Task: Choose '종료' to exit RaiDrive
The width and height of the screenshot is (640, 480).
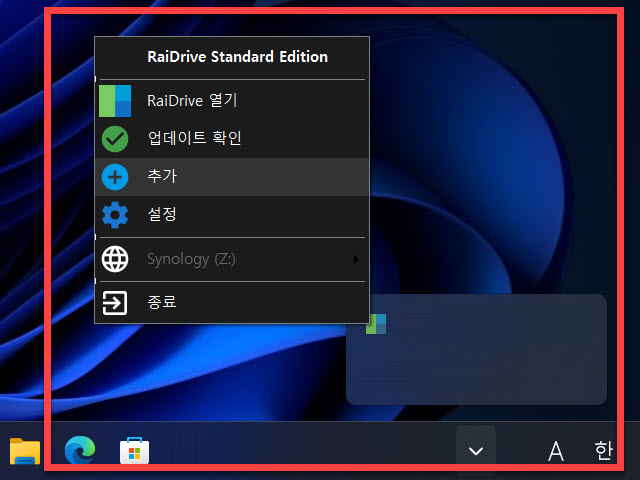Action: click(x=232, y=303)
